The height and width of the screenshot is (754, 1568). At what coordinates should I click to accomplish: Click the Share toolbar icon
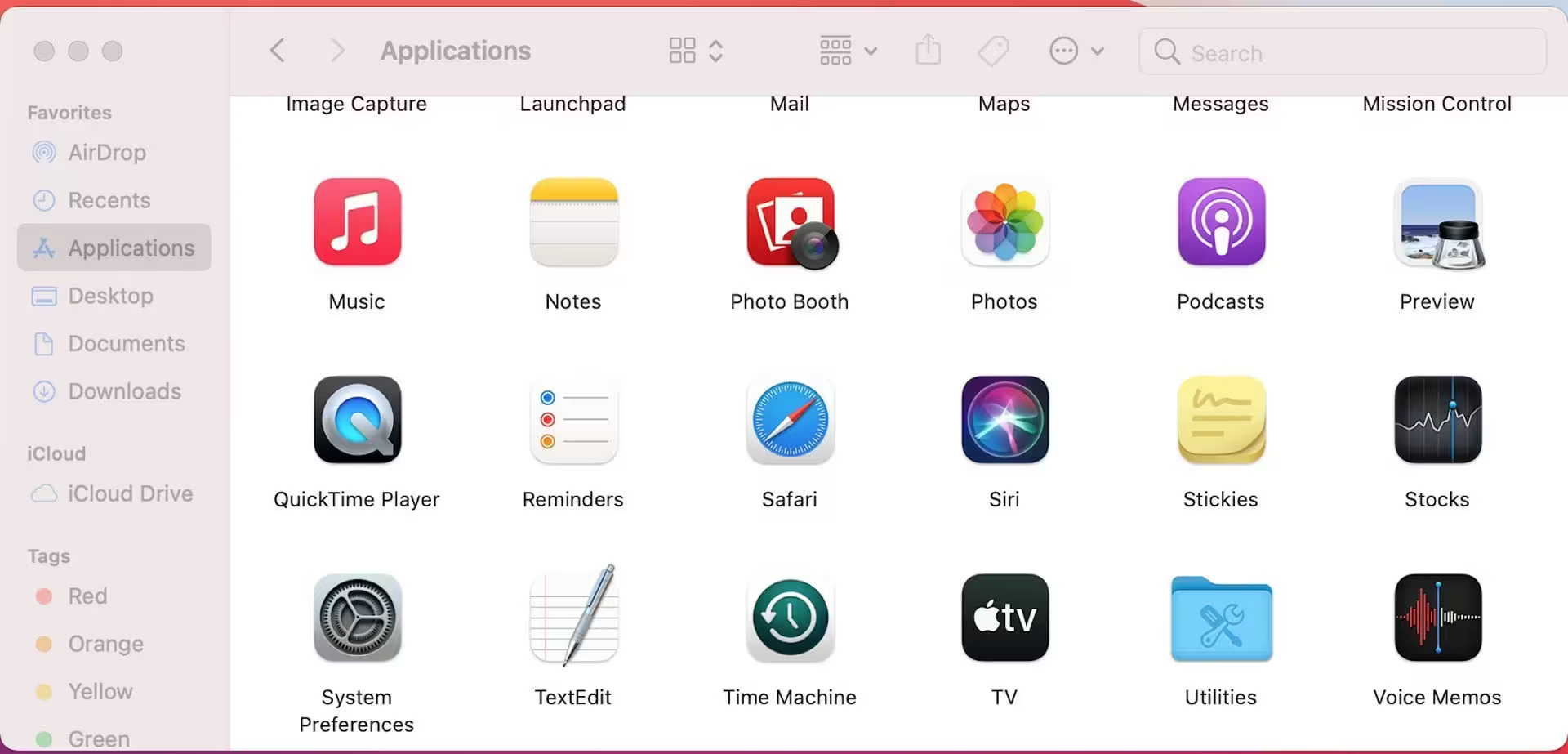pyautogui.click(x=928, y=50)
